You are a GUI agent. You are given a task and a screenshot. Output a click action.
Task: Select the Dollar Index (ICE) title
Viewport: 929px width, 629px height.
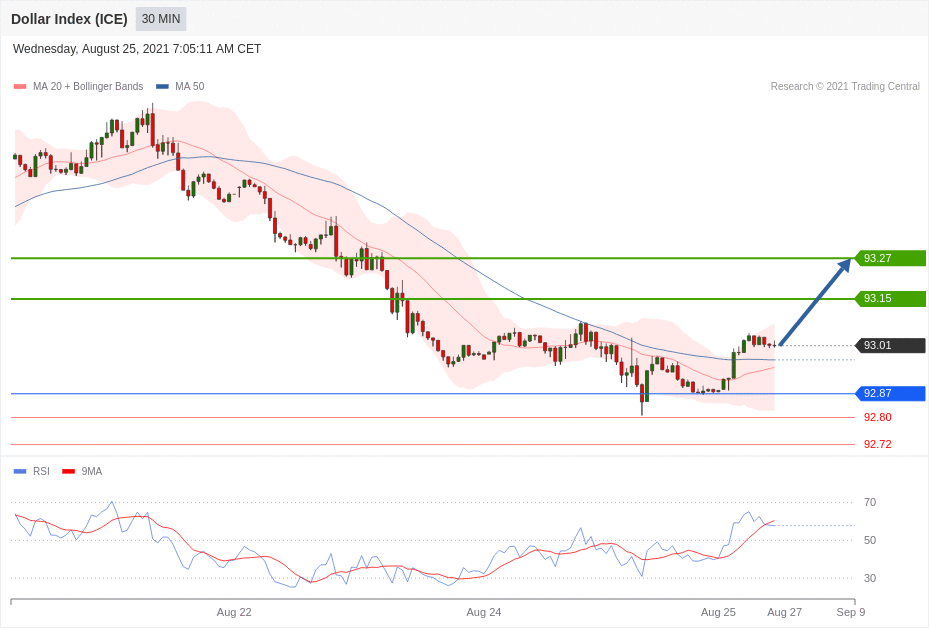tap(69, 19)
